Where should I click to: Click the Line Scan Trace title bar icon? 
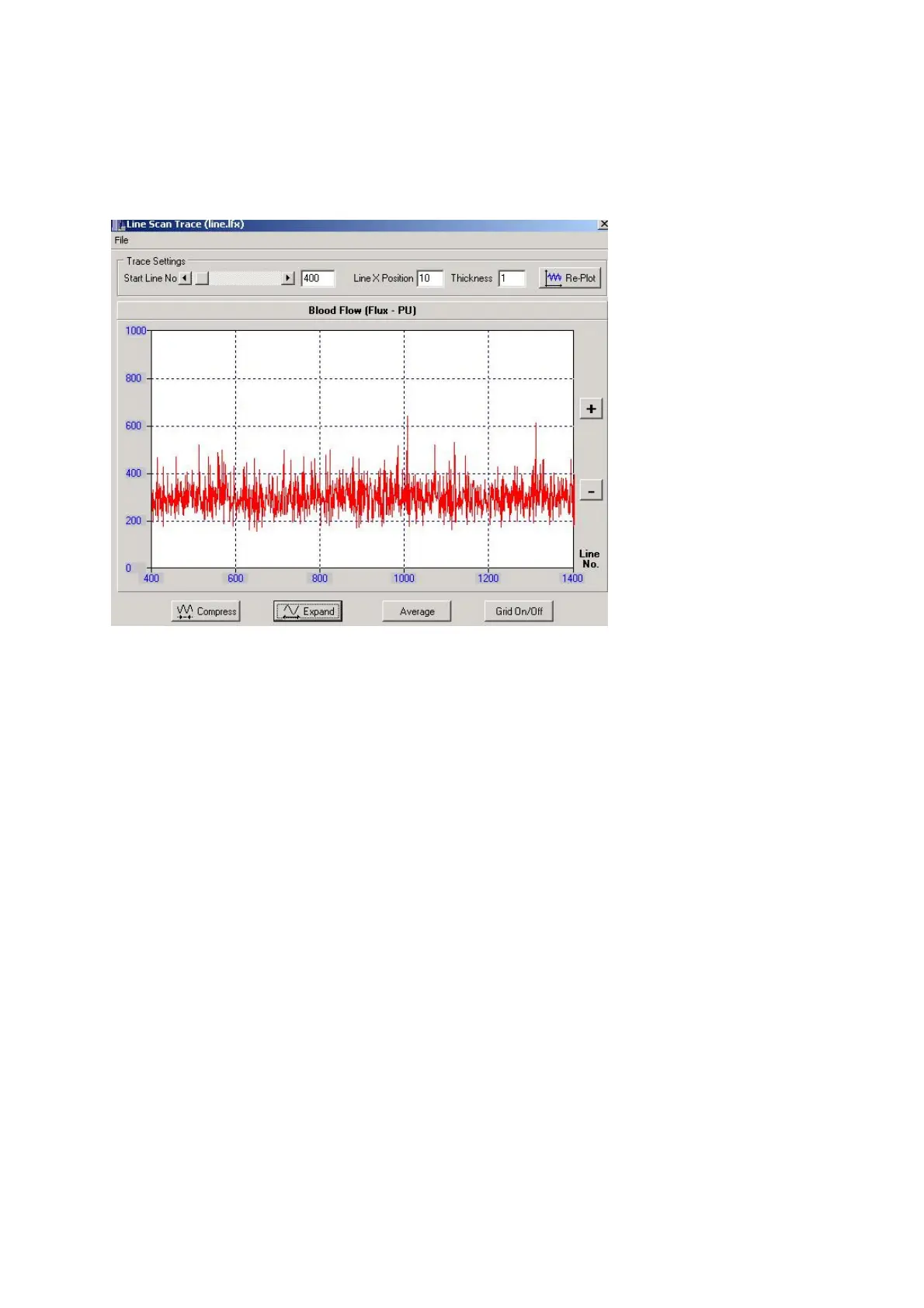coord(119,224)
